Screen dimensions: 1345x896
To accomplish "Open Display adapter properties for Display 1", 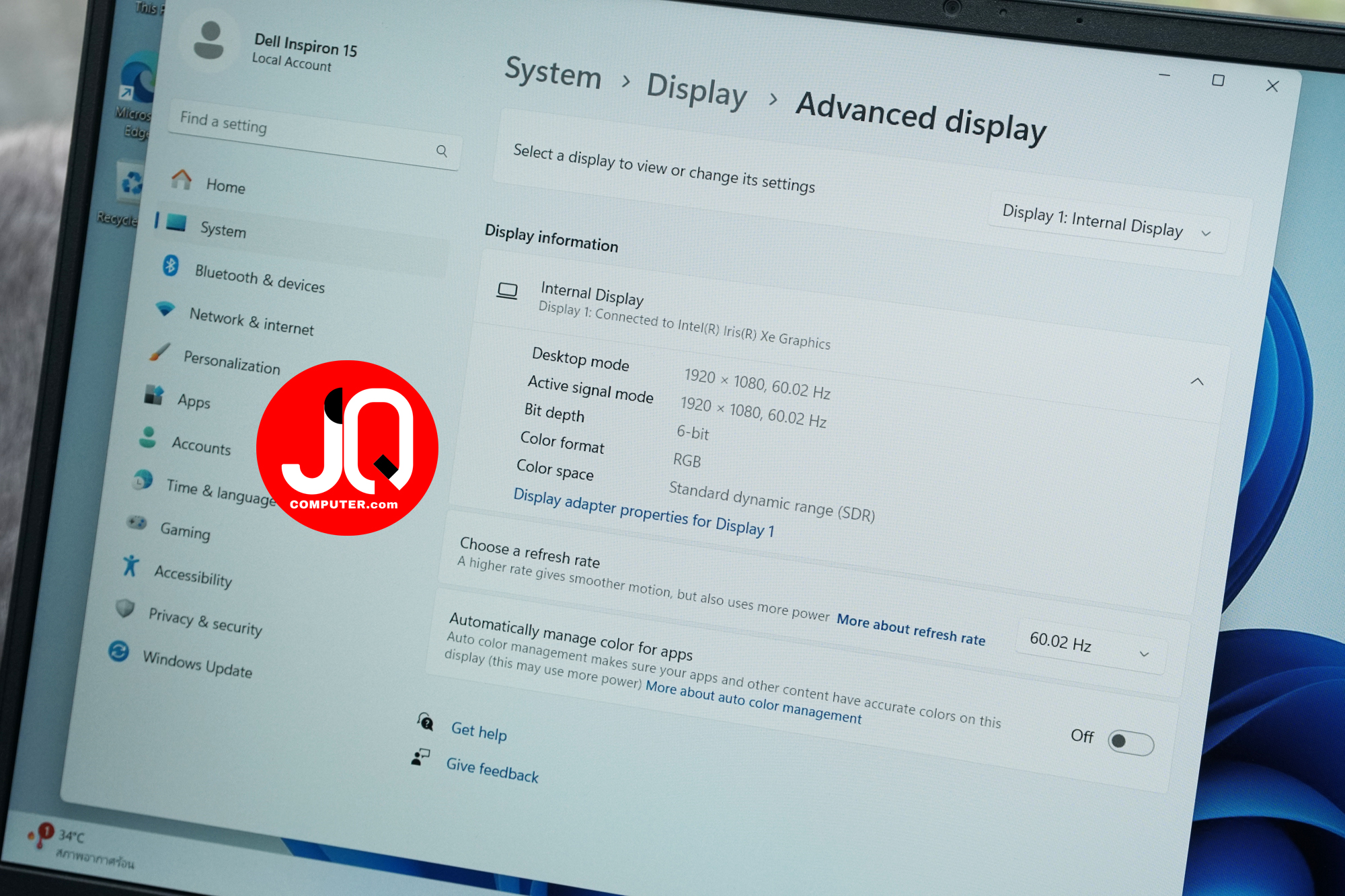I will point(644,512).
